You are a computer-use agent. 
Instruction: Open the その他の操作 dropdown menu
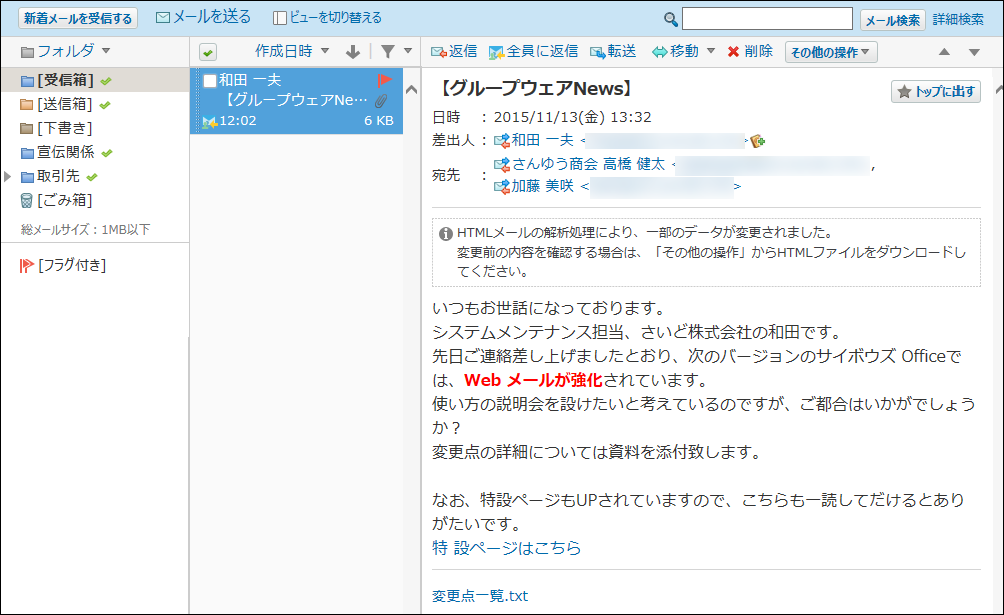(x=830, y=52)
